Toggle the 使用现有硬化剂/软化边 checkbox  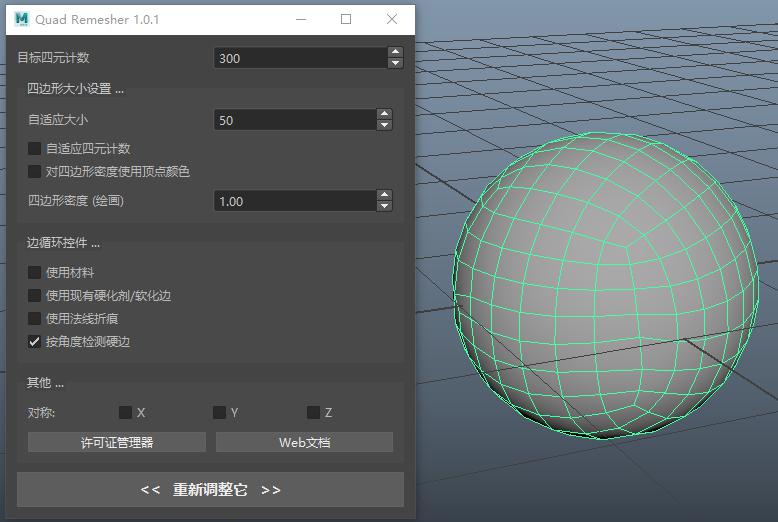[x=35, y=296]
